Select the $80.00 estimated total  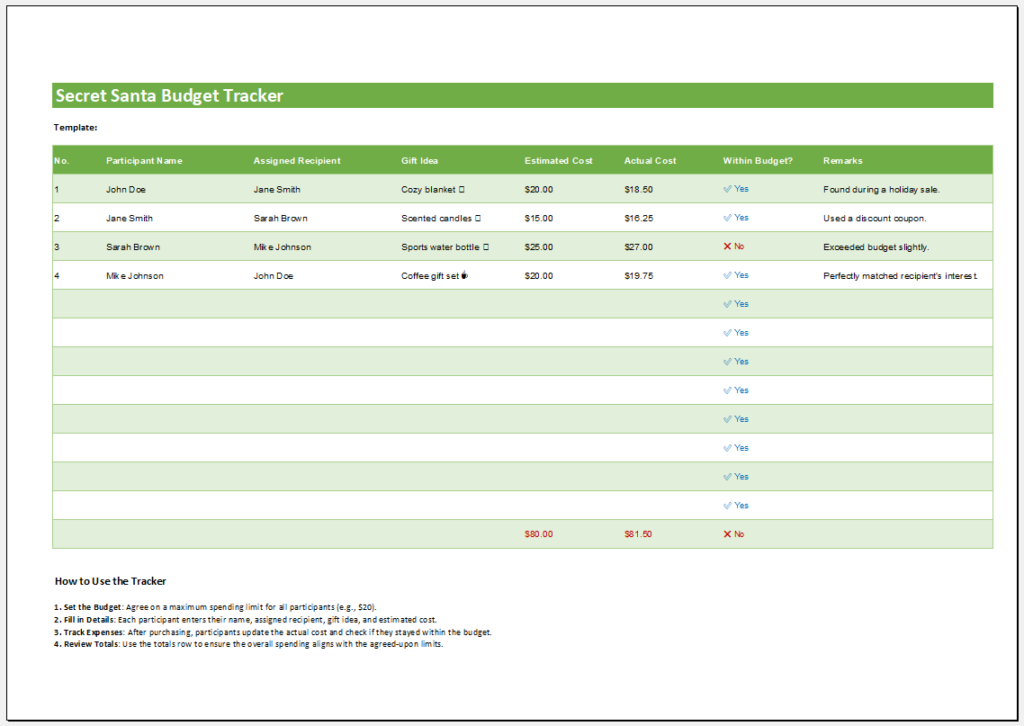(x=539, y=534)
